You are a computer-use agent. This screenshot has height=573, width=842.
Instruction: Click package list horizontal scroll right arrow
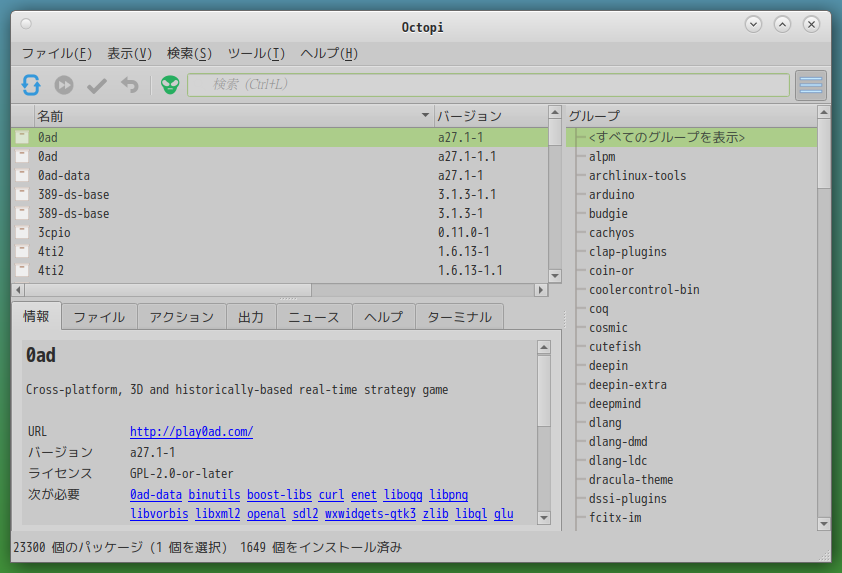pyautogui.click(x=541, y=290)
